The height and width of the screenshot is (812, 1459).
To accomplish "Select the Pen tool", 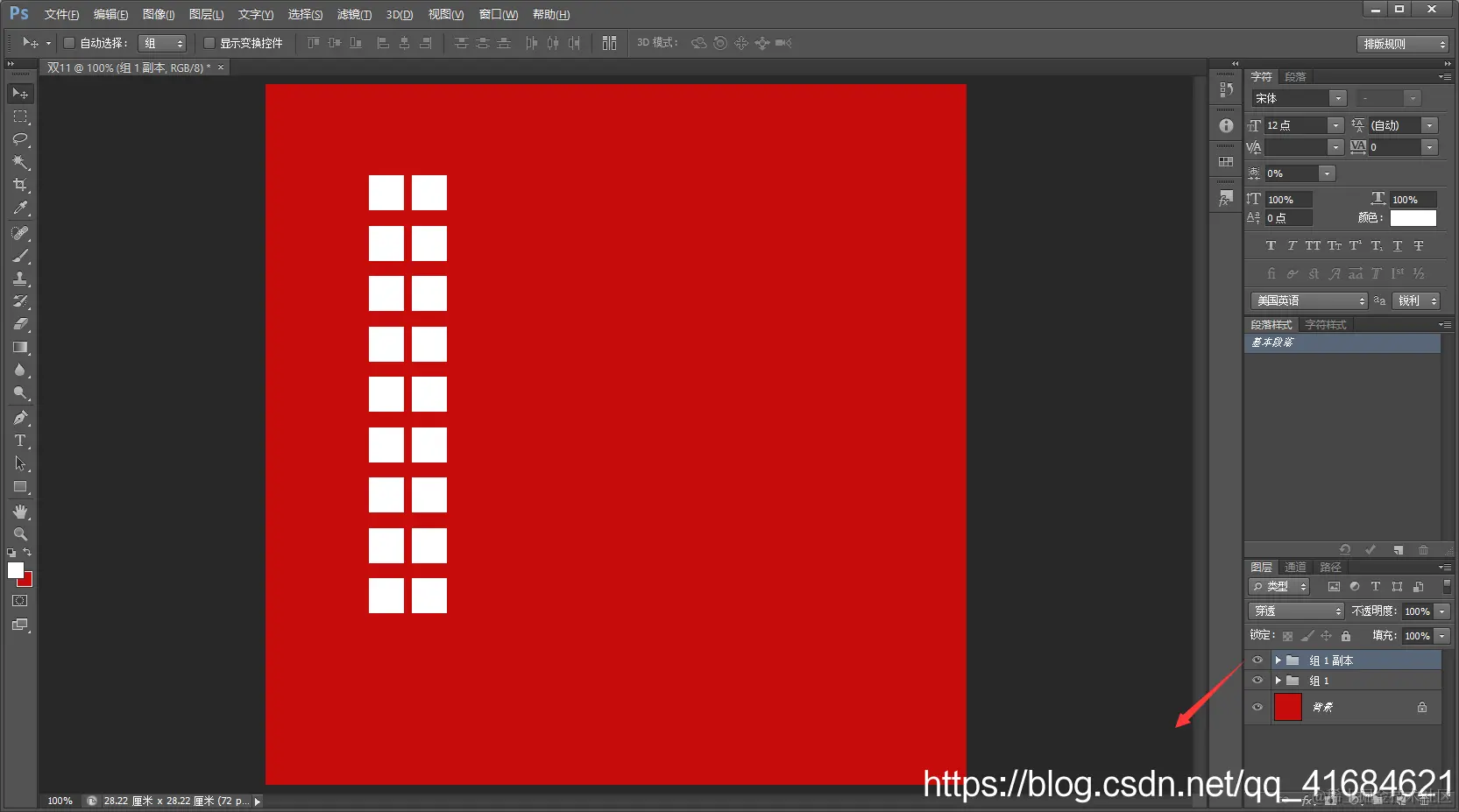I will pos(20,418).
